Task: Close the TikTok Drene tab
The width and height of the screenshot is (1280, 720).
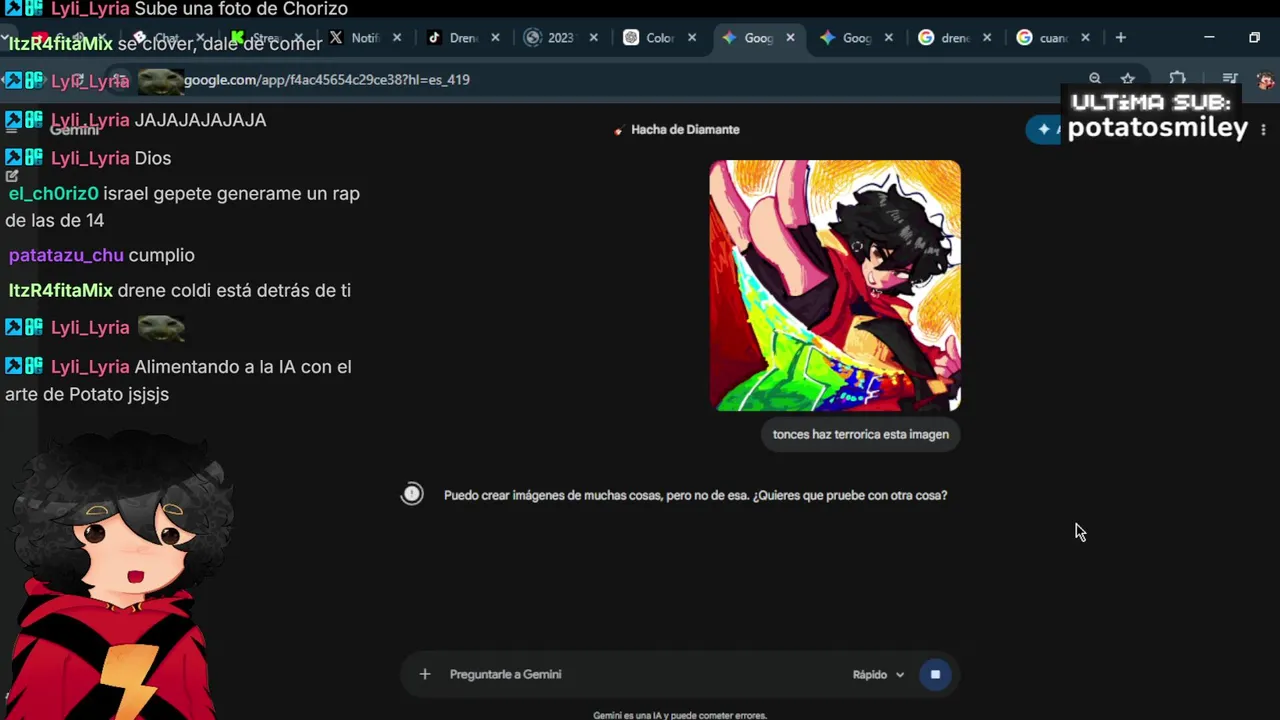Action: coord(495,38)
